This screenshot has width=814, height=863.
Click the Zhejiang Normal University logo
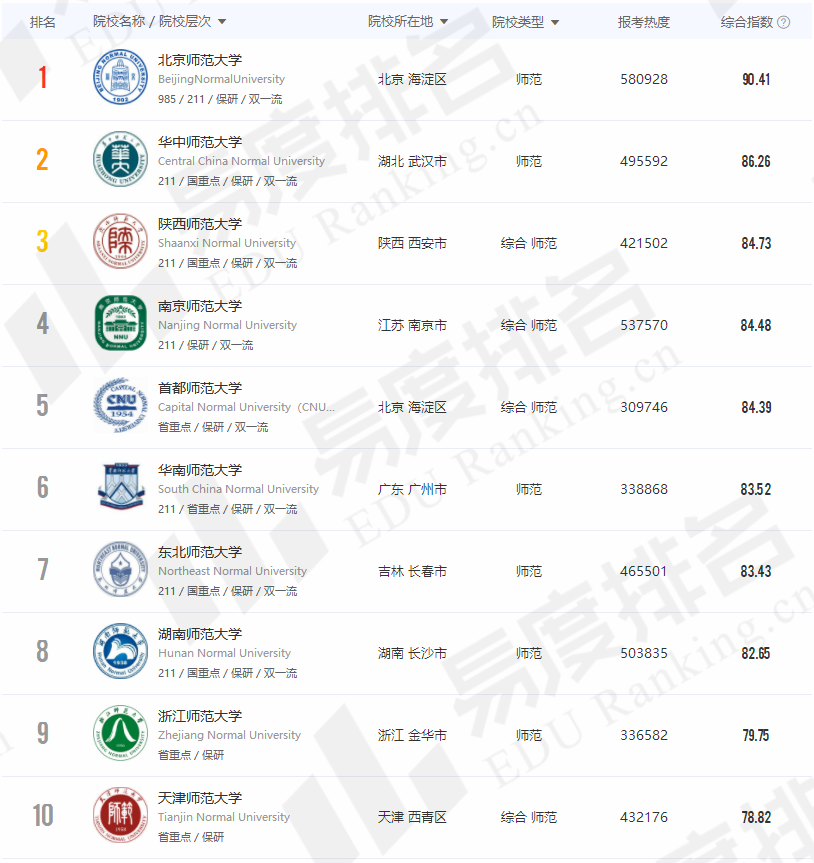pyautogui.click(x=121, y=733)
